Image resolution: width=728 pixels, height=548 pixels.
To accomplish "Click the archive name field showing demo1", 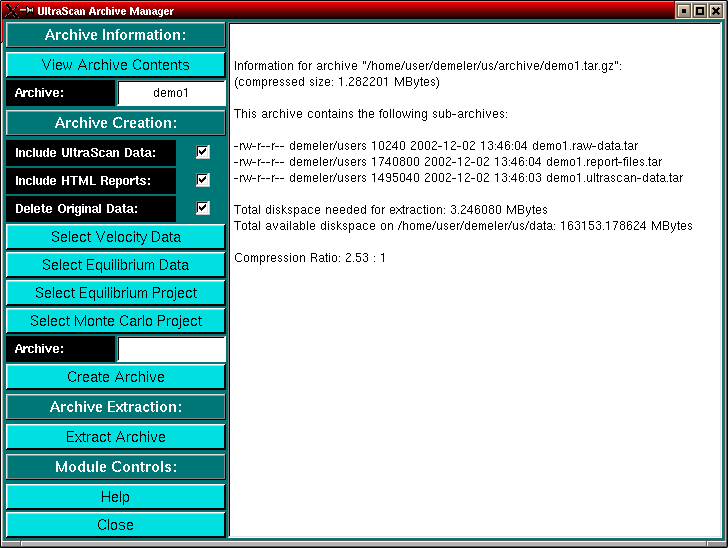I will 171,93.
